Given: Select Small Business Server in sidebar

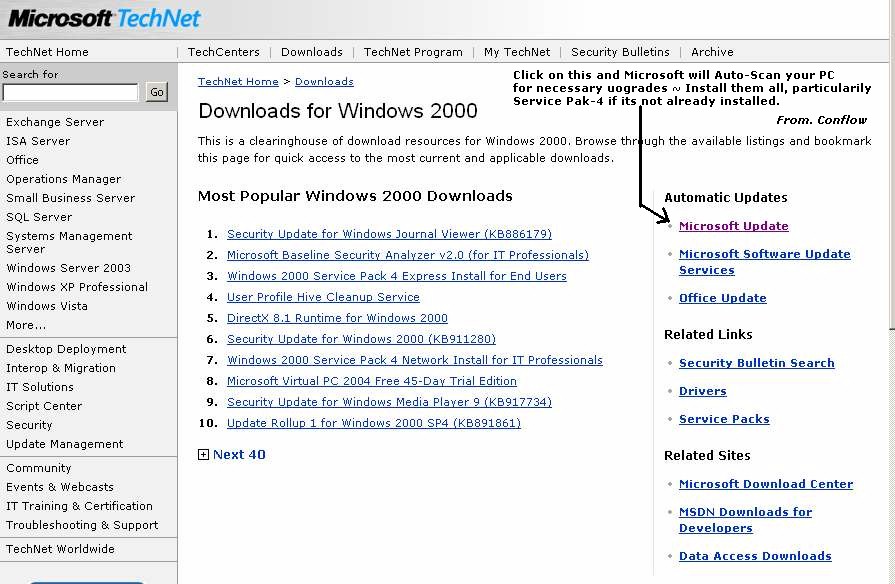Looking at the screenshot, I should 70,198.
